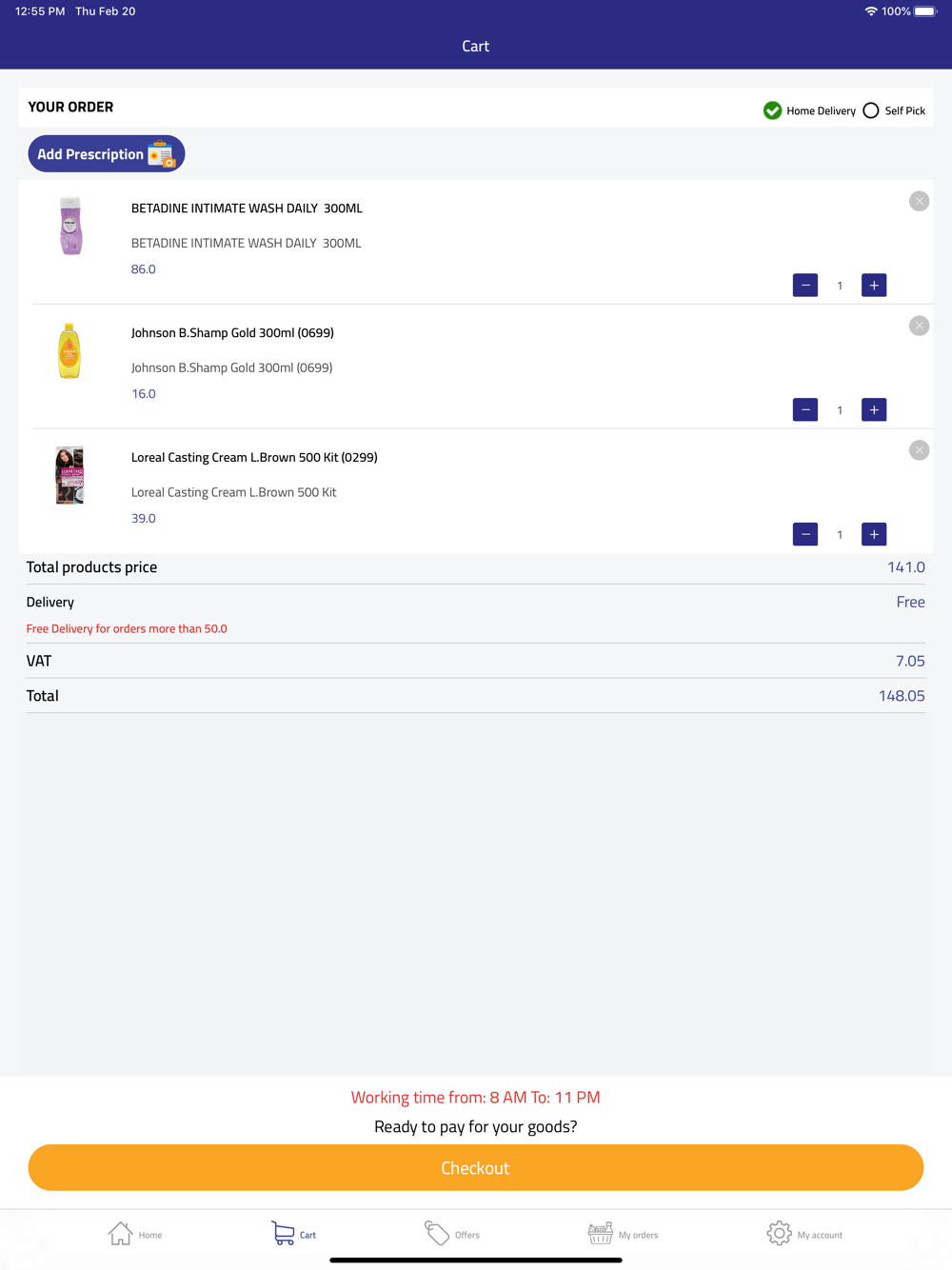Remove Johnson B.Shamp Gold from cart
952x1270 pixels.
[919, 326]
